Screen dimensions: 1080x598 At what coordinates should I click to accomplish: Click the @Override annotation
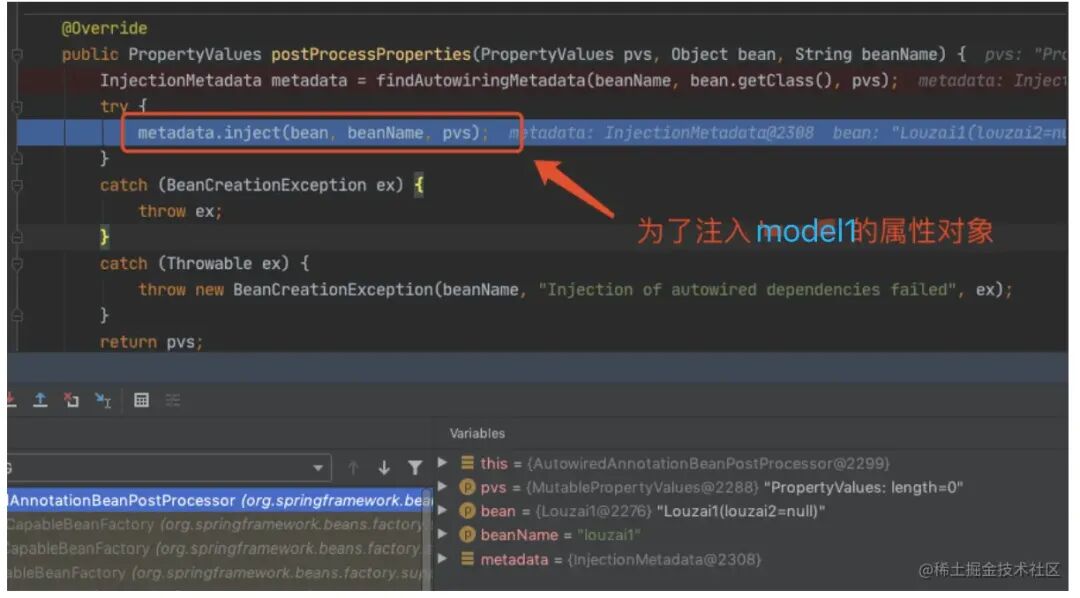104,28
